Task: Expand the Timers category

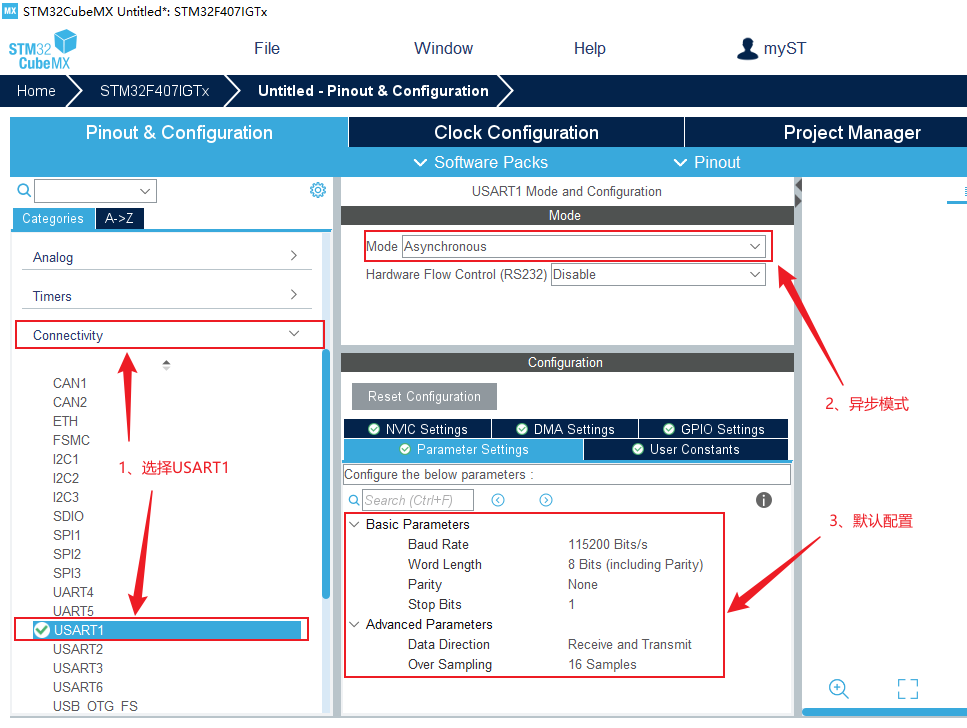Action: (293, 295)
